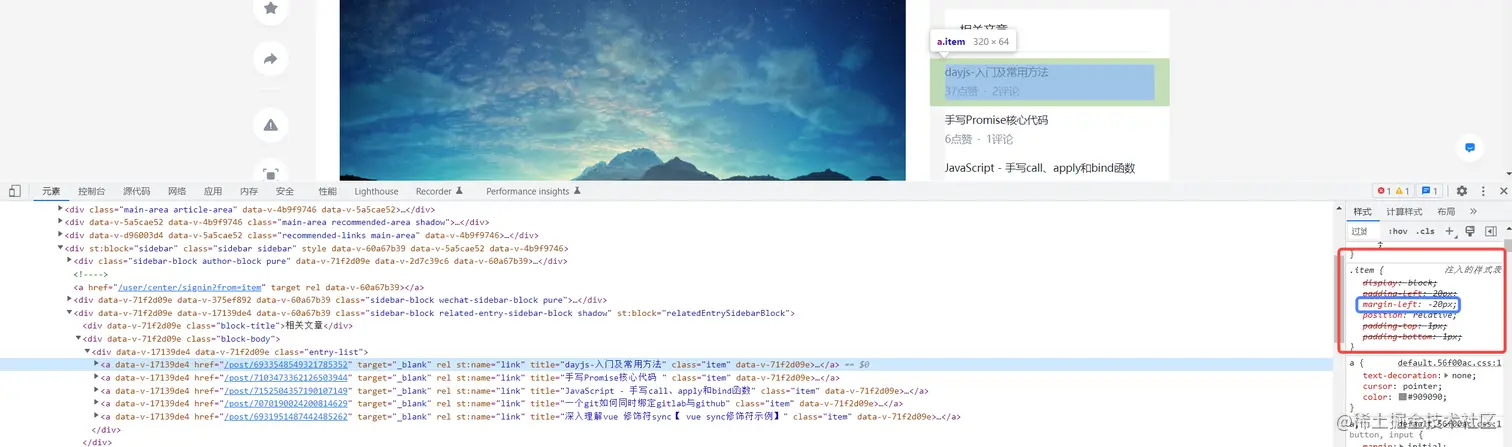Select the 布局 layout tab
1512x447 pixels.
tap(1445, 211)
